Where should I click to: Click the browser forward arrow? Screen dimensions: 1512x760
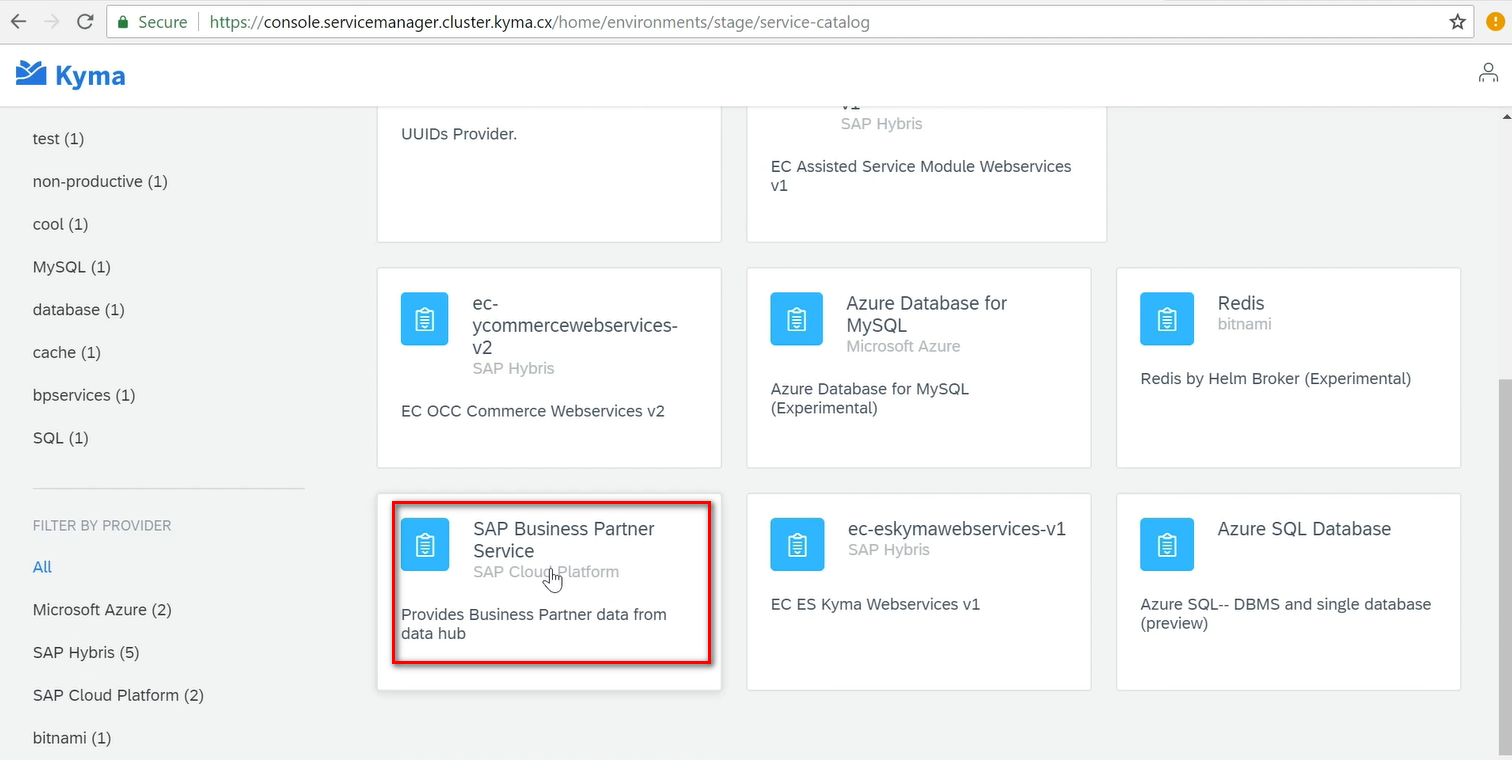click(51, 22)
